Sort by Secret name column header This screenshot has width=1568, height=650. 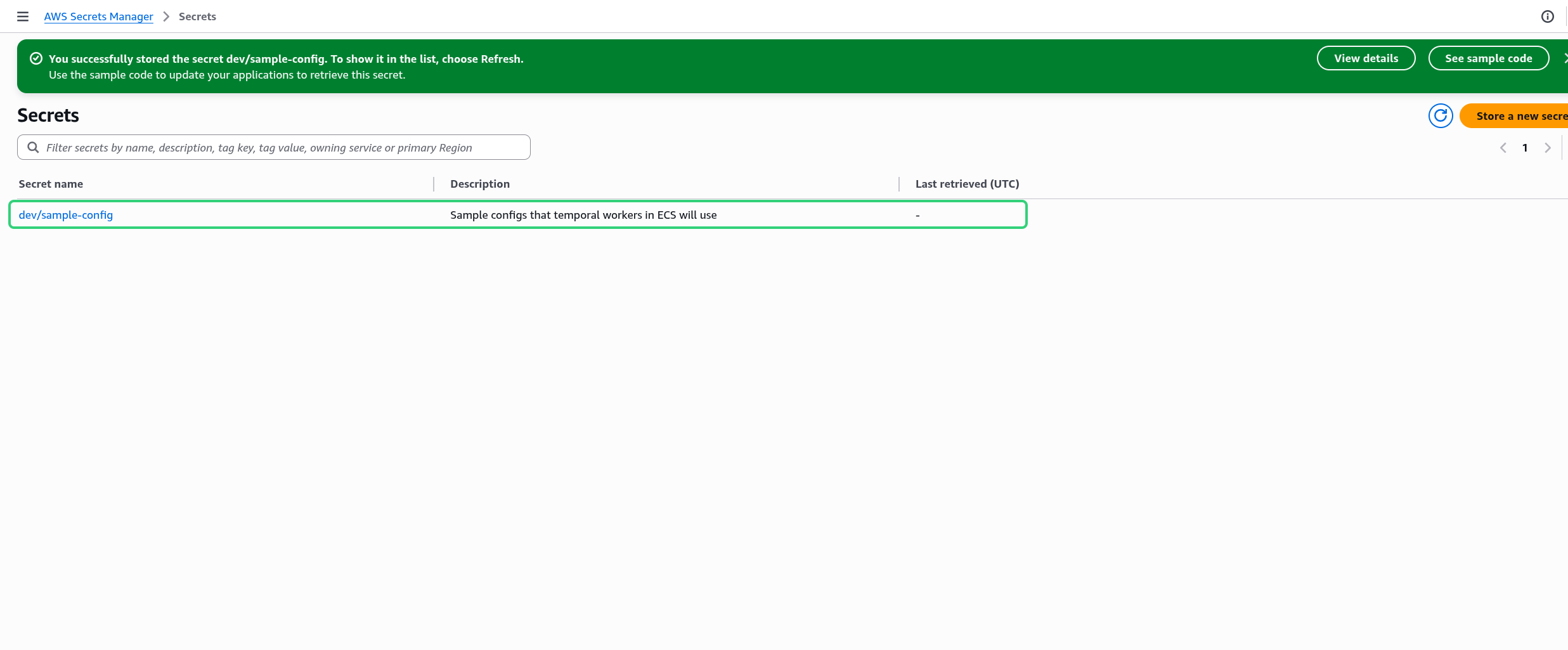pyautogui.click(x=51, y=184)
